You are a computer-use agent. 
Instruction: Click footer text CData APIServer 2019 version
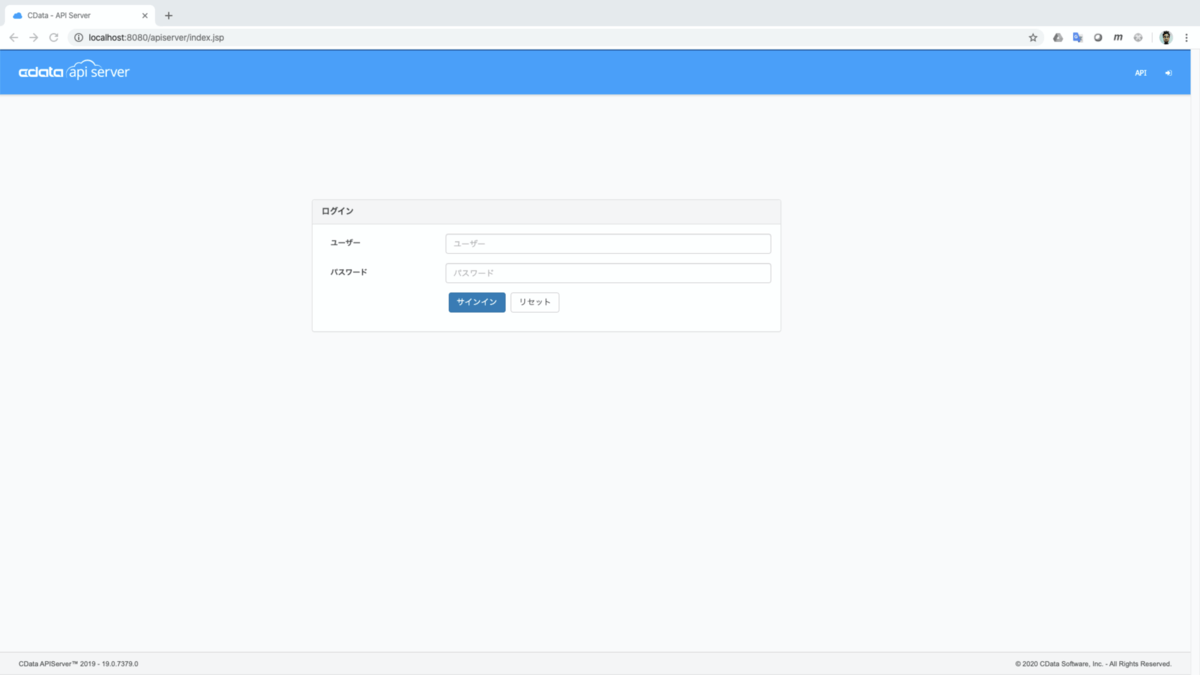click(x=78, y=664)
